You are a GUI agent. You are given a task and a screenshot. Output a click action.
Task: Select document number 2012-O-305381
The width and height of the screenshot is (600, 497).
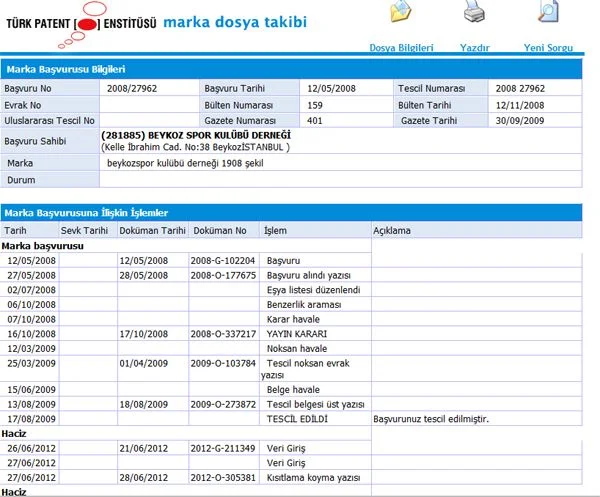click(223, 478)
